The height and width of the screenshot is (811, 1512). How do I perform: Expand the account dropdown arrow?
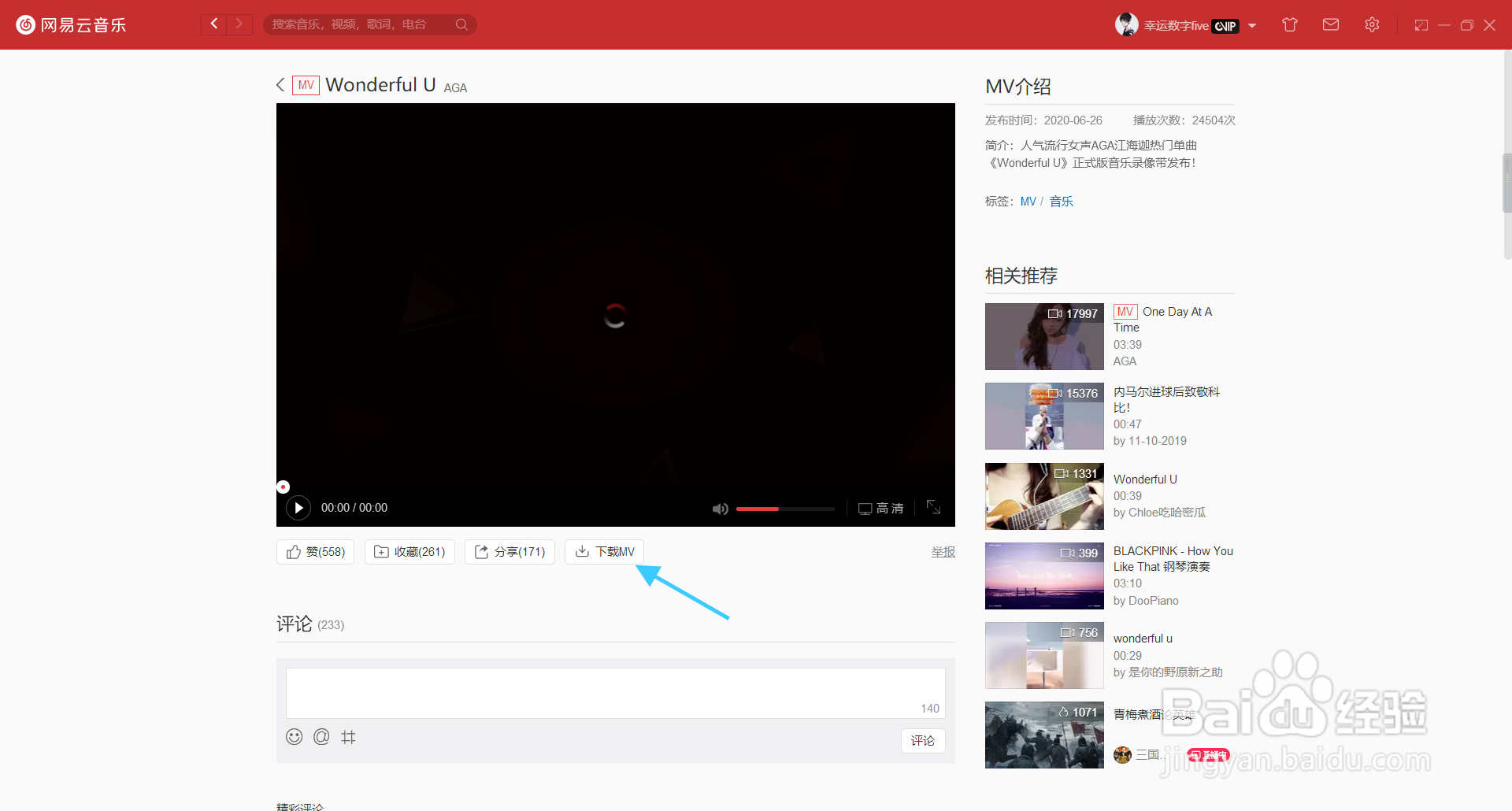(x=1252, y=26)
